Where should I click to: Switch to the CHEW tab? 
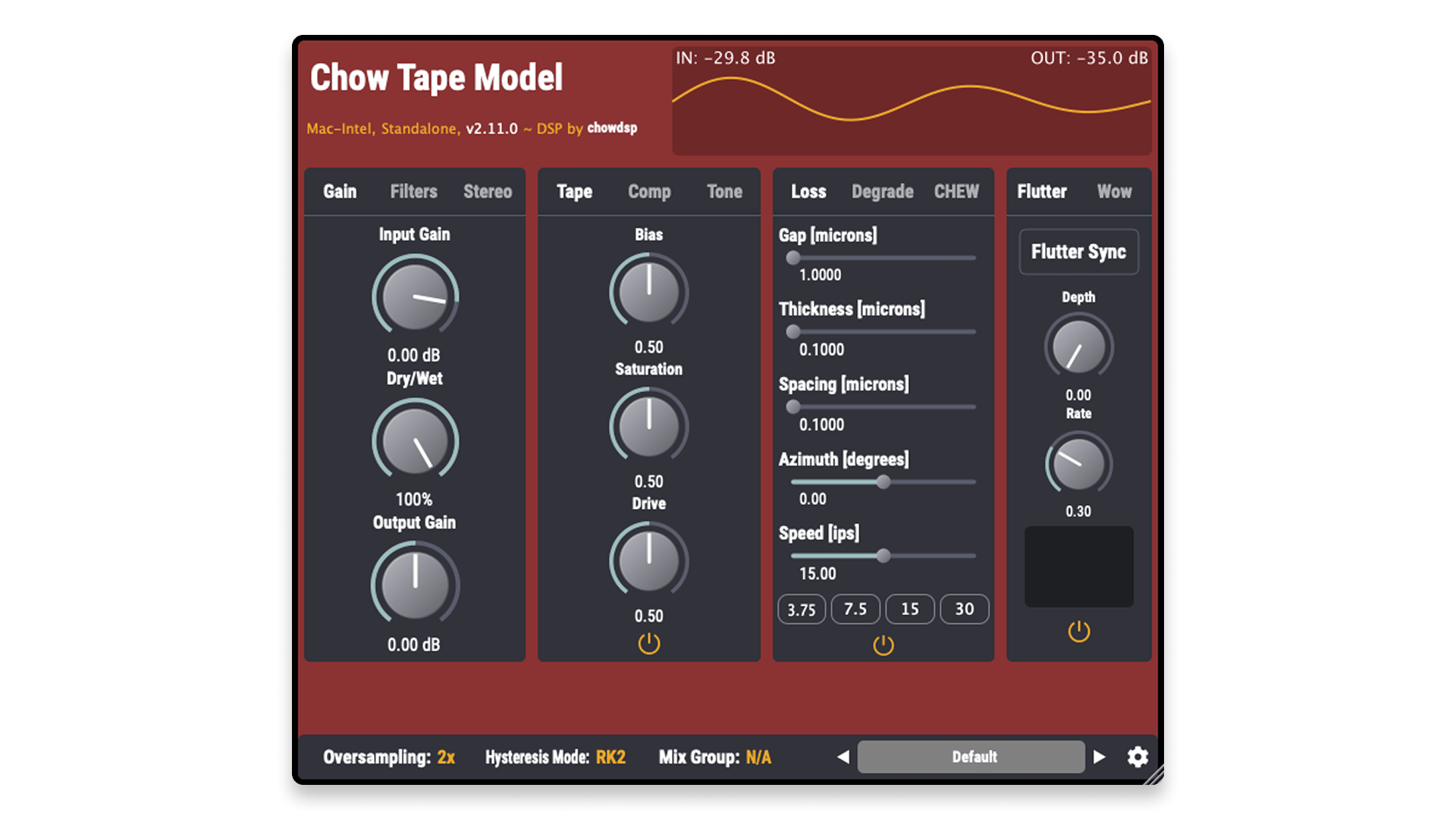(956, 192)
